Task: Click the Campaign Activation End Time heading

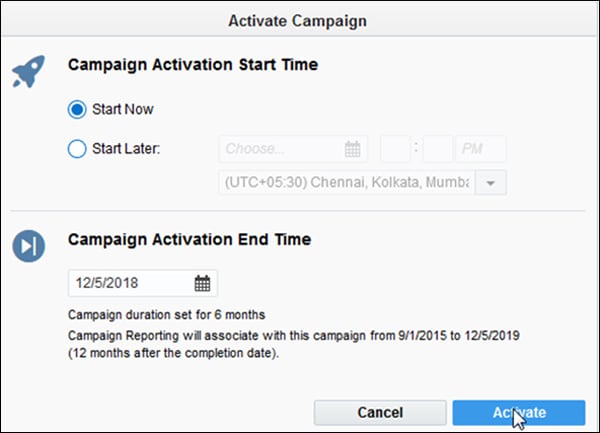Action: click(x=189, y=240)
